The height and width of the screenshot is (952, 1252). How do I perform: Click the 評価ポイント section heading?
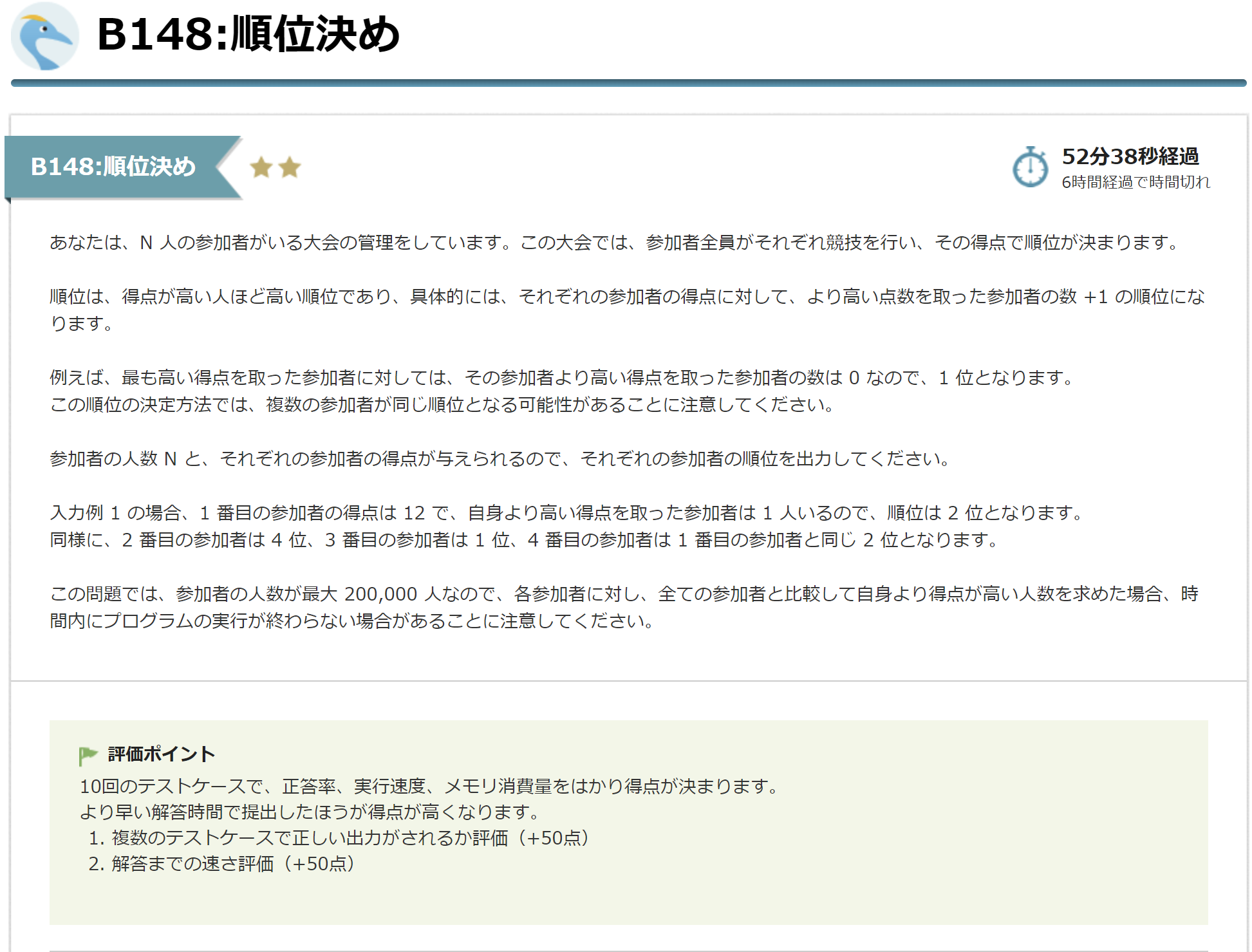[161, 754]
